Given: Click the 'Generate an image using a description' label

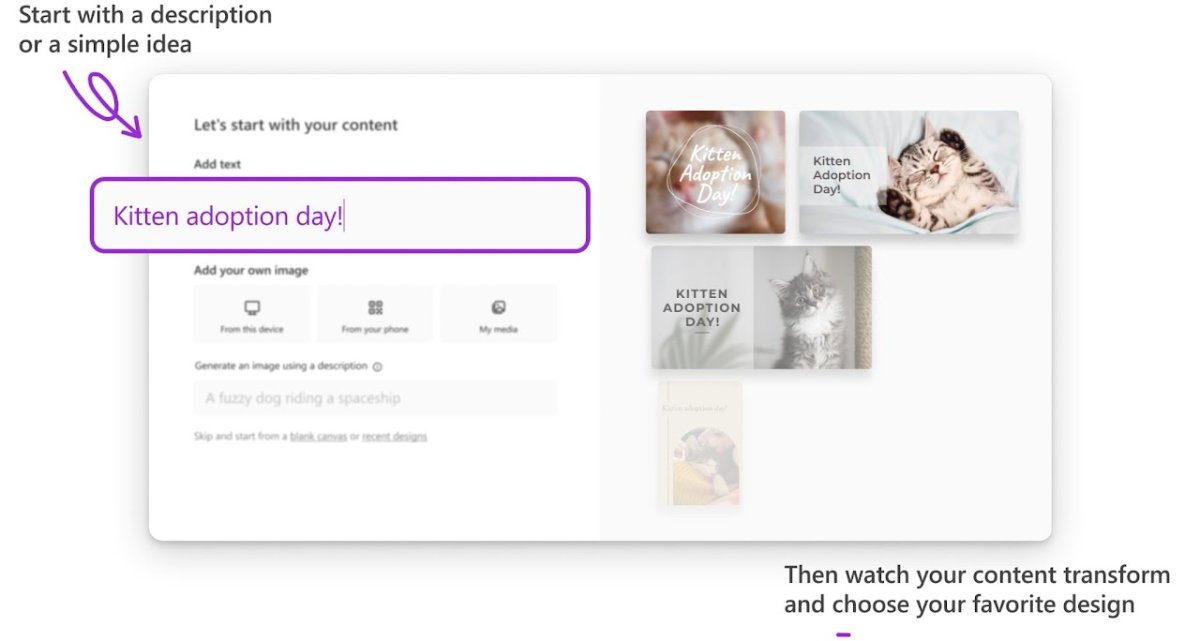Looking at the screenshot, I should [x=281, y=367].
